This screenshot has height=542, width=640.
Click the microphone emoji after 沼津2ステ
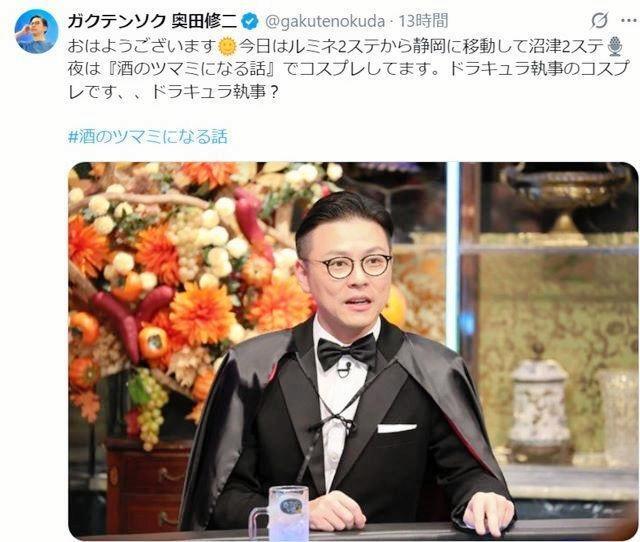pyautogui.click(x=614, y=46)
